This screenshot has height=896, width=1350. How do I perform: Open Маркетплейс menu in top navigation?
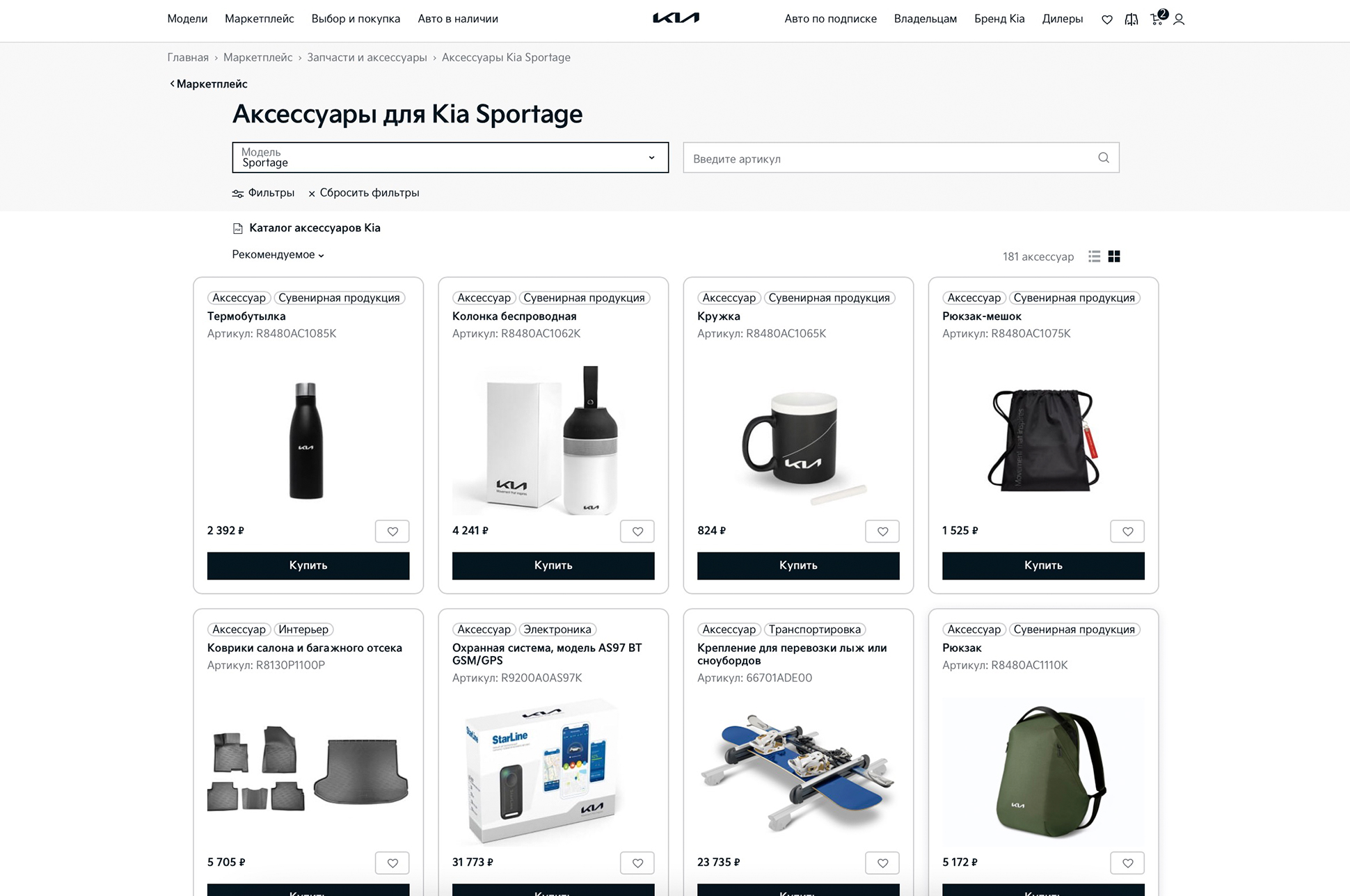click(x=259, y=19)
